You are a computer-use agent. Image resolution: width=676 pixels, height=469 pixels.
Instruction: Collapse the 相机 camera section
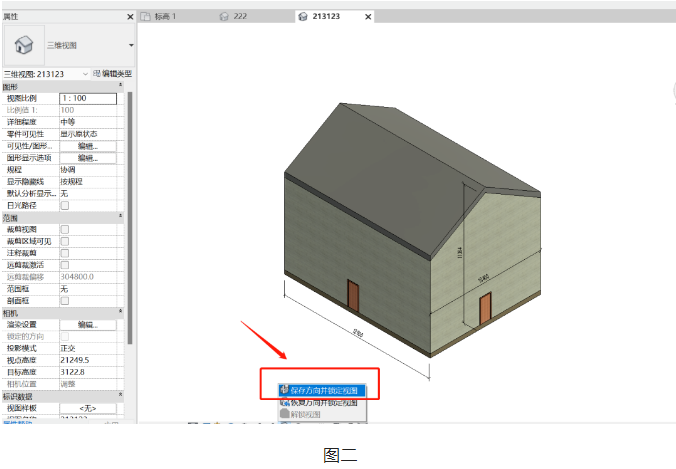pos(120,311)
